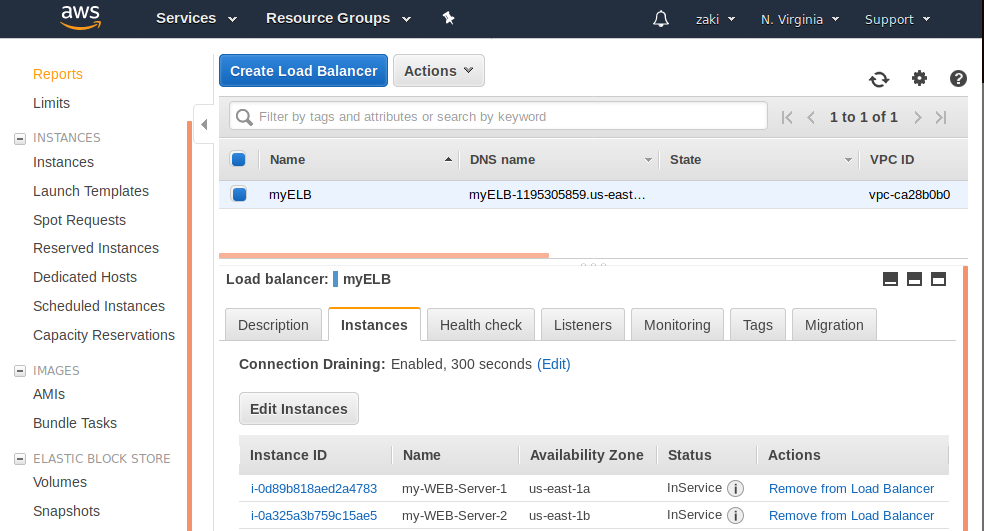Show info for my-WEB-Server-1 InService status

[x=735, y=489]
